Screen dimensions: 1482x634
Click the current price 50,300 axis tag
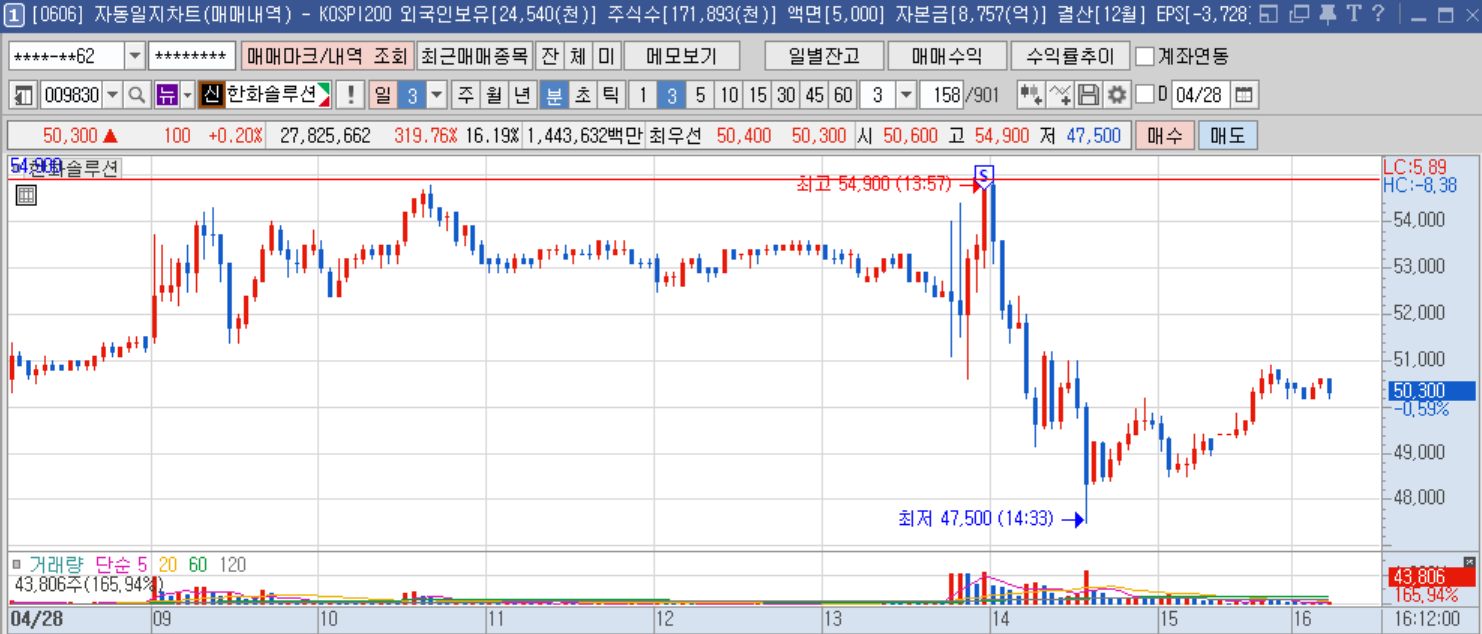tap(1430, 391)
